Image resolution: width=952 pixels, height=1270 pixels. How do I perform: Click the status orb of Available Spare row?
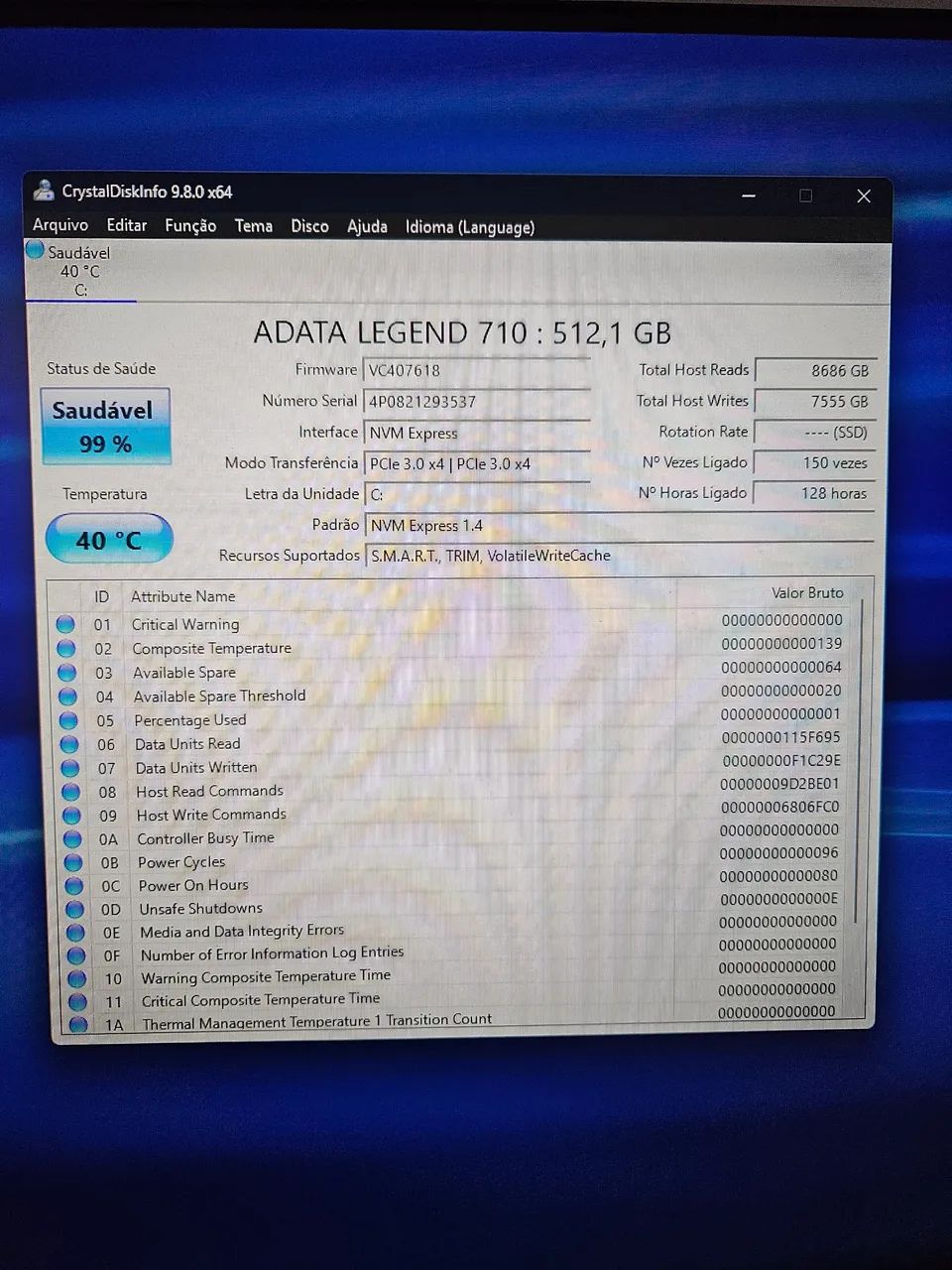(x=66, y=672)
